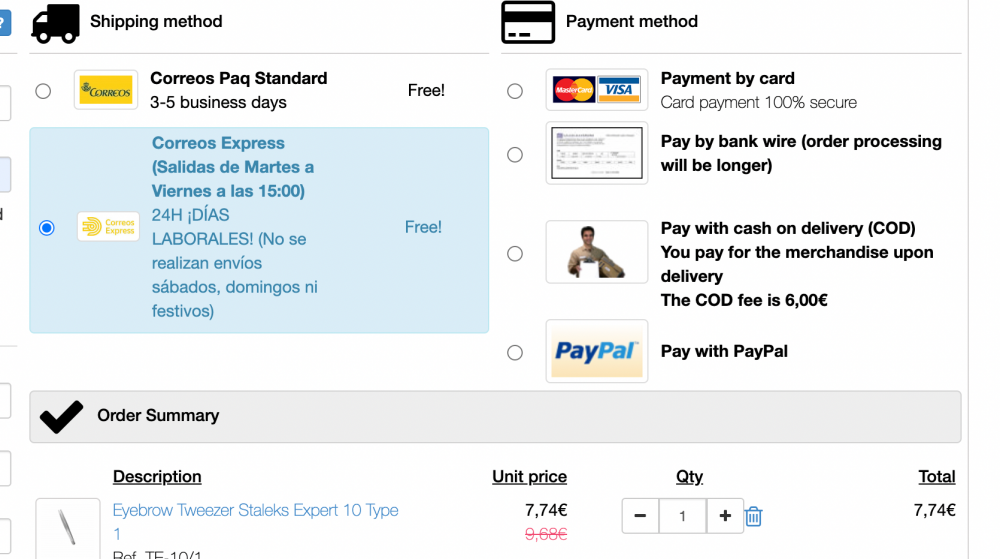Select cash on delivery radio button
This screenshot has height=559, width=1000.
tap(515, 254)
